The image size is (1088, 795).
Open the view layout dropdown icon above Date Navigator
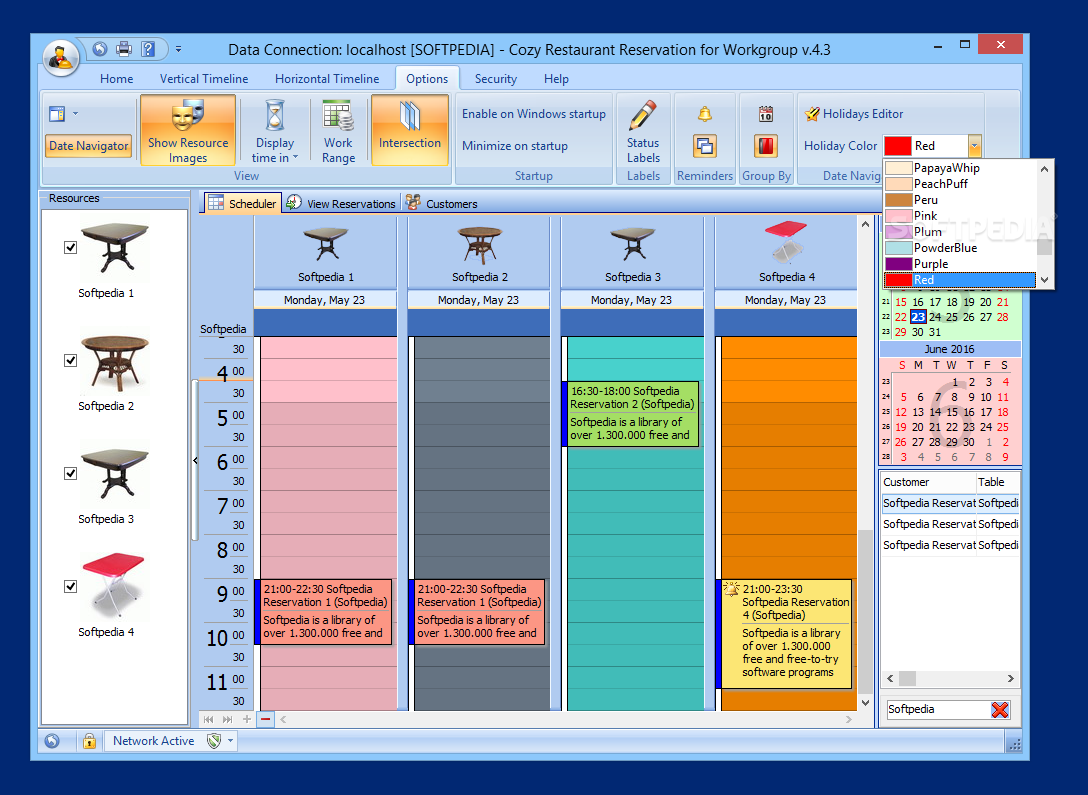pyautogui.click(x=63, y=114)
